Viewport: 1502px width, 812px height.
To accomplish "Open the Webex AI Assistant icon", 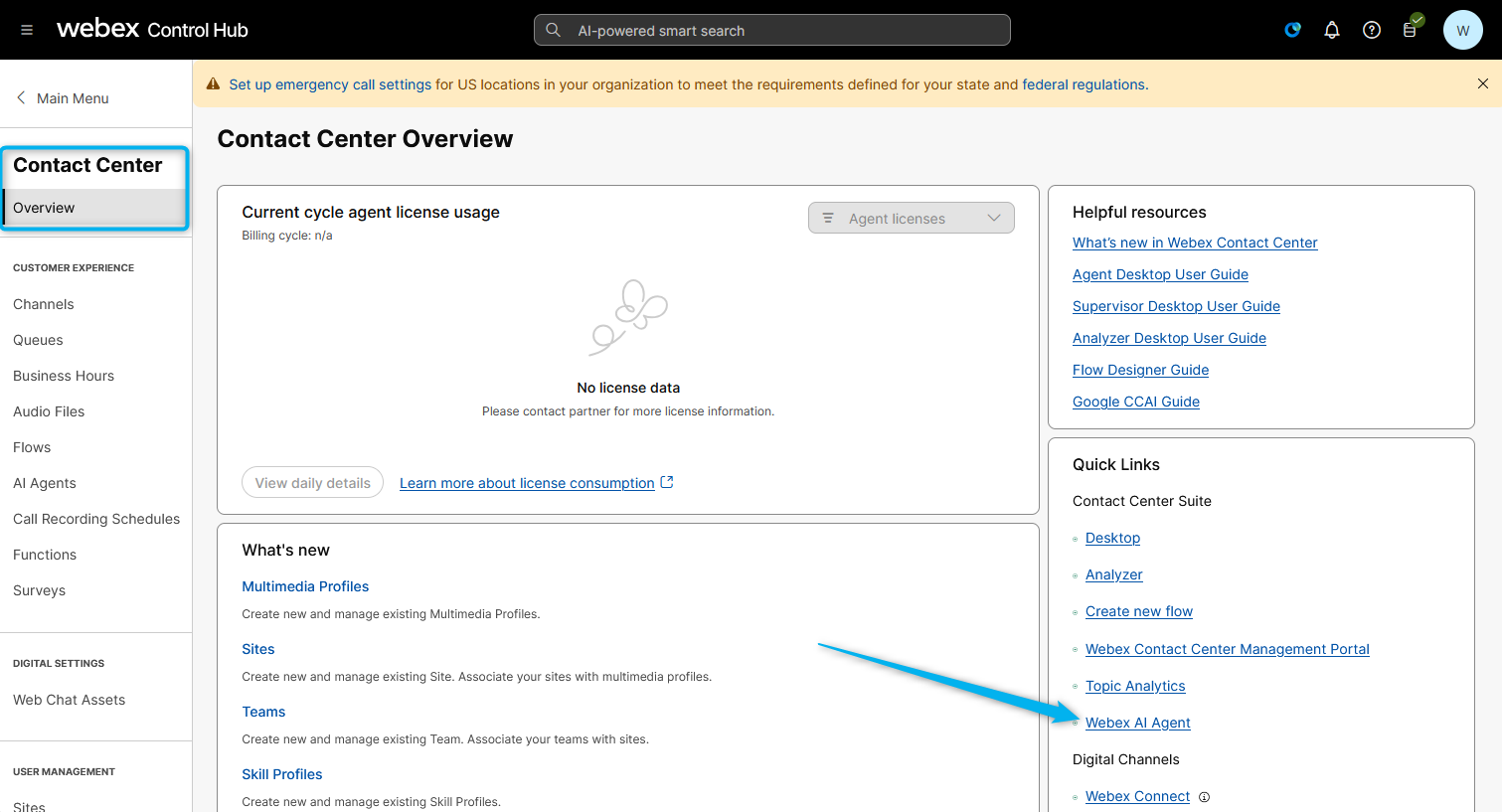I will click(x=1292, y=30).
